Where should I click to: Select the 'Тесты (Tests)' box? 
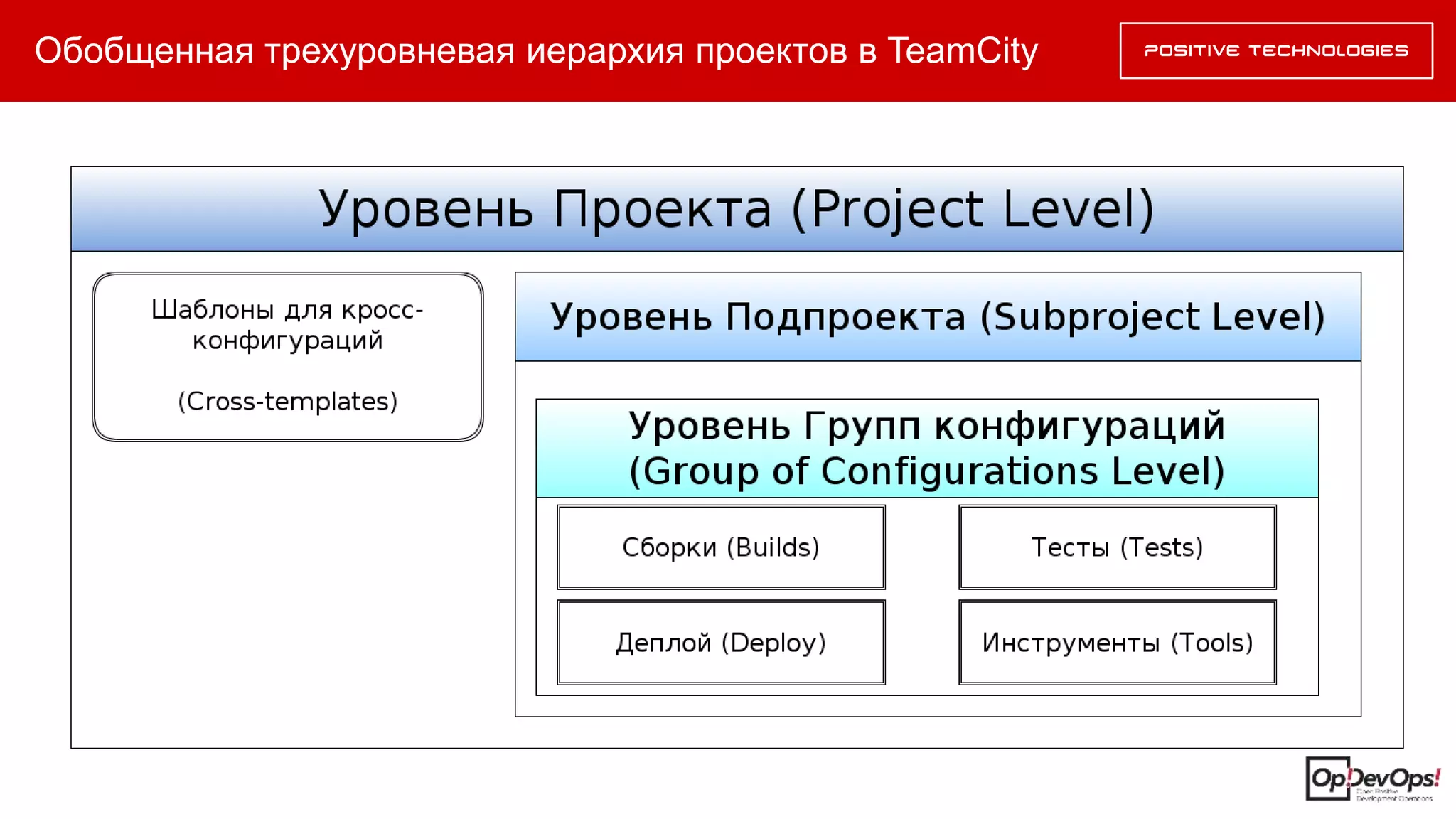1118,547
